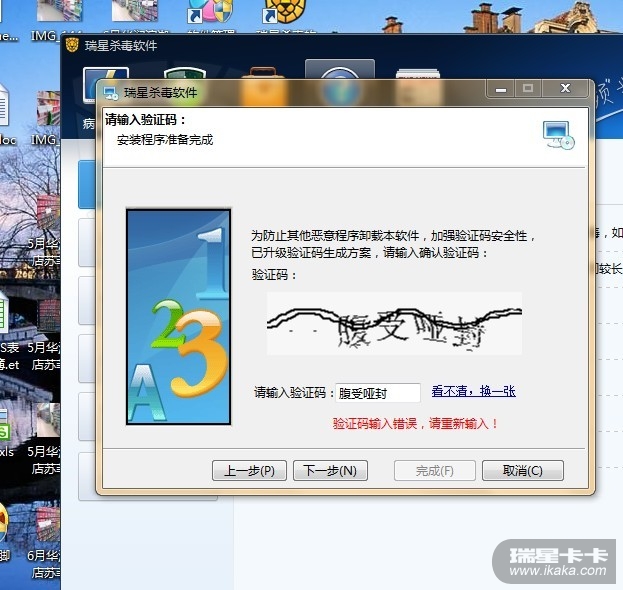Open the colorful shield desktop shortcut
This screenshot has height=590, width=623.
point(211,12)
